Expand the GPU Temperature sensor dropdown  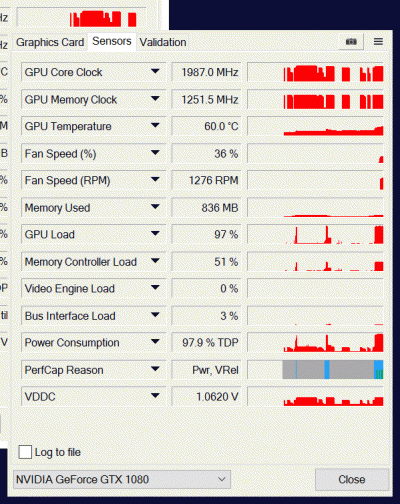coord(155,126)
